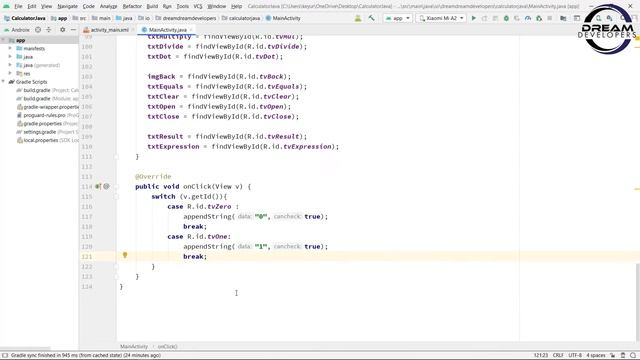The image size is (640, 360).
Task: Select settings.gradle file in tree
Action: coord(47,132)
